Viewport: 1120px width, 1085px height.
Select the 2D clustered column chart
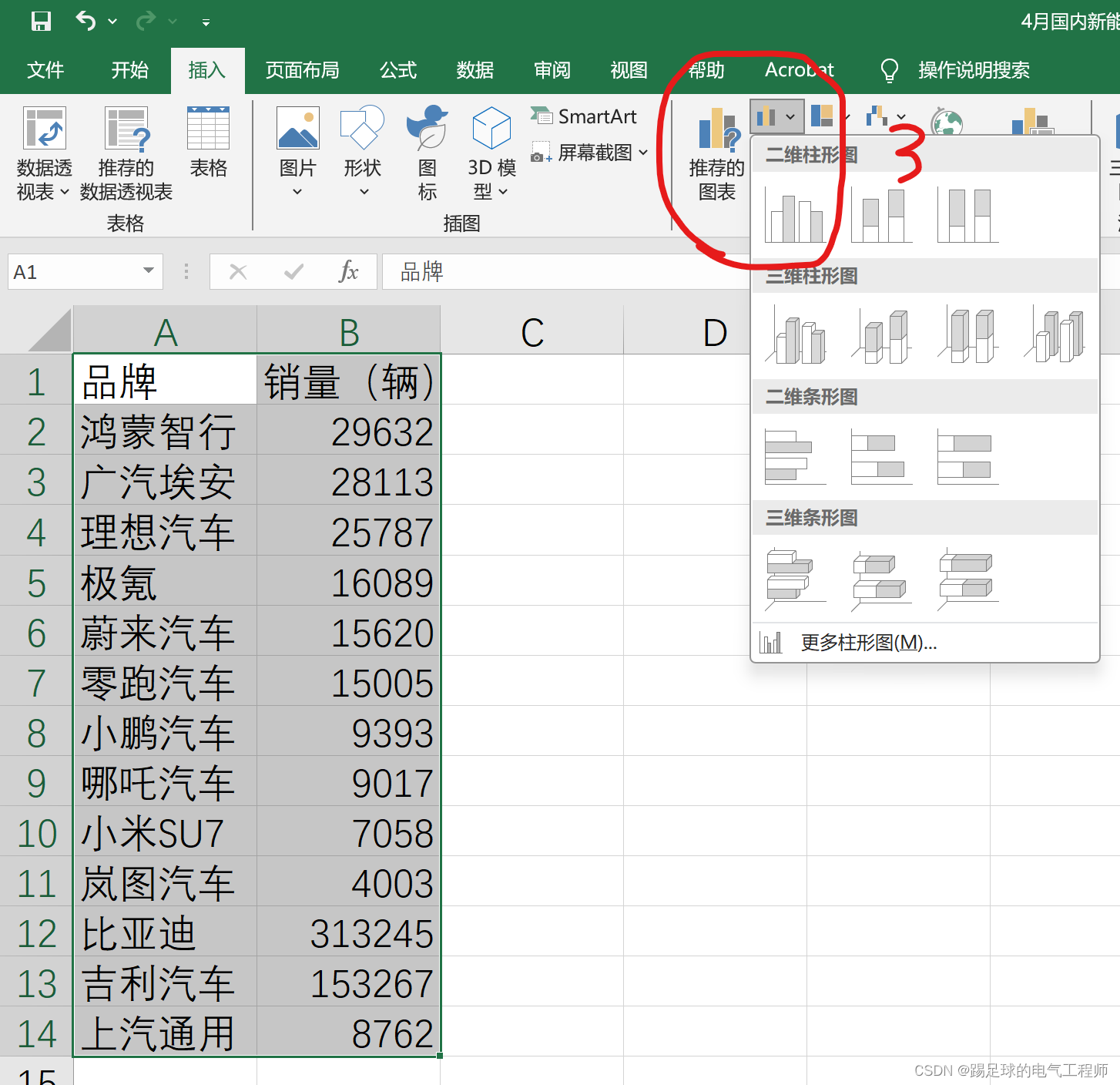click(x=796, y=215)
